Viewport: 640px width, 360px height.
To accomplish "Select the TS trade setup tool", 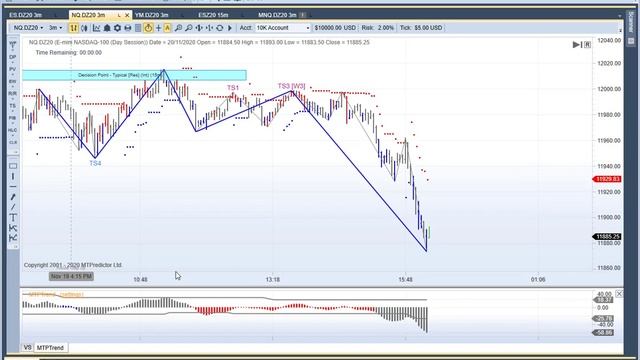I will [13, 107].
